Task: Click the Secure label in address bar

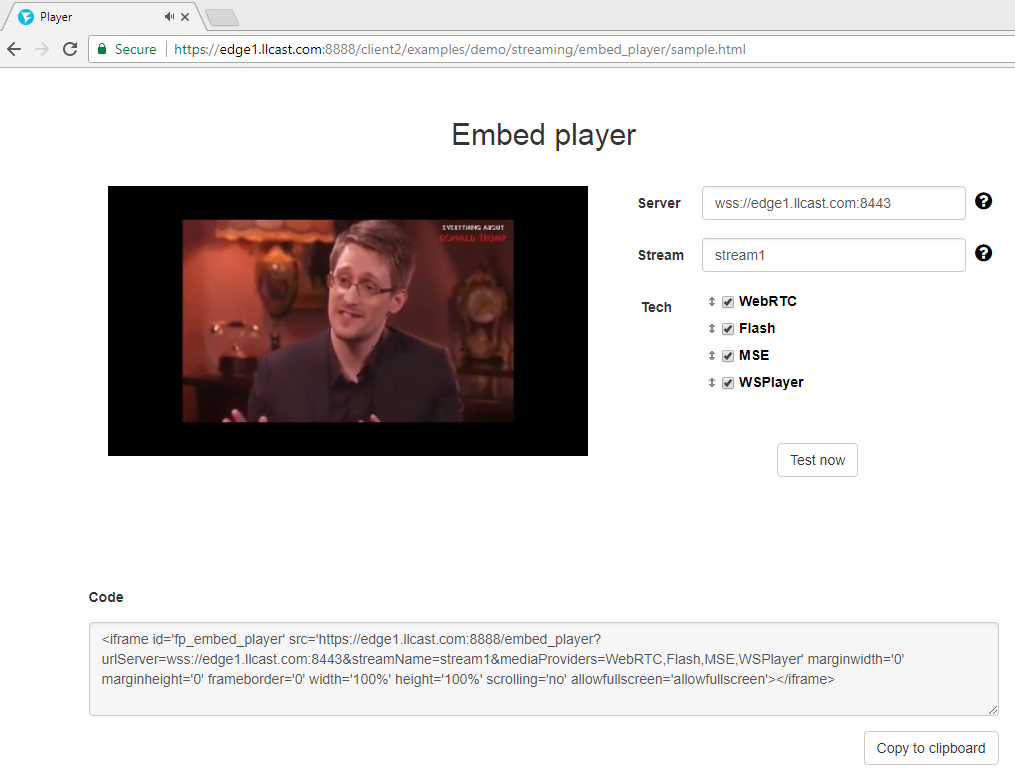Action: tap(135, 49)
